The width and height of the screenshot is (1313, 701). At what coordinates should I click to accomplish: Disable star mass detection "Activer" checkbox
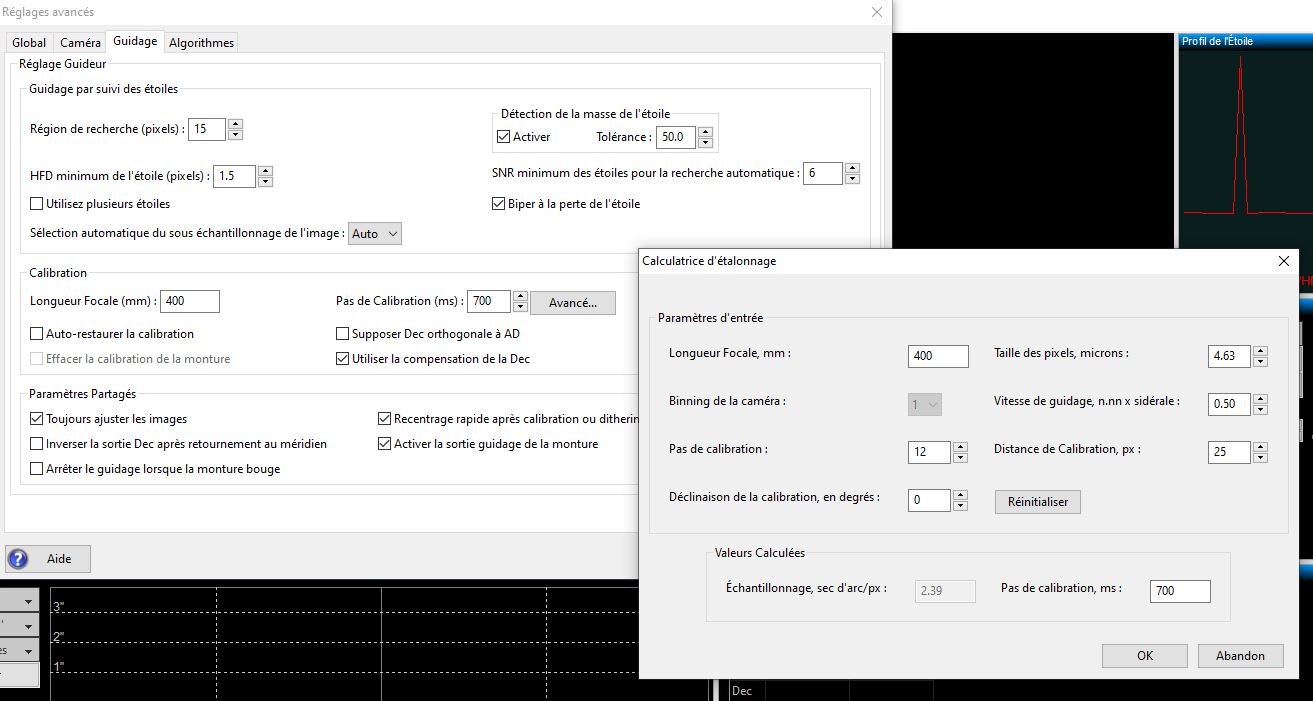[x=502, y=137]
